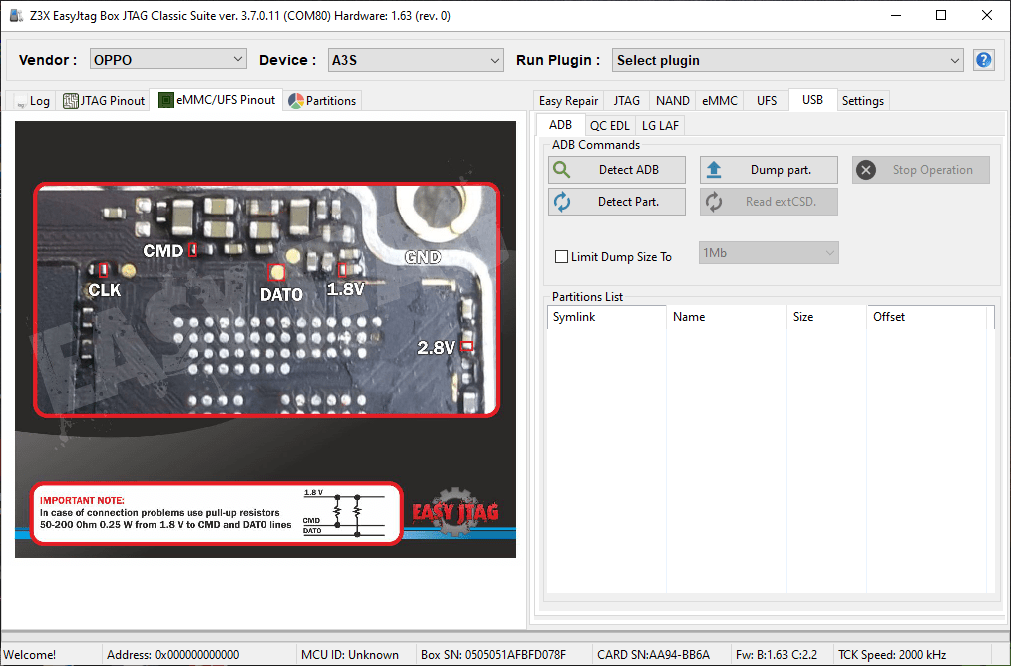Screen dimensions: 1011x666
Task: Click the Welcome! status bar text
Action: pos(30,654)
